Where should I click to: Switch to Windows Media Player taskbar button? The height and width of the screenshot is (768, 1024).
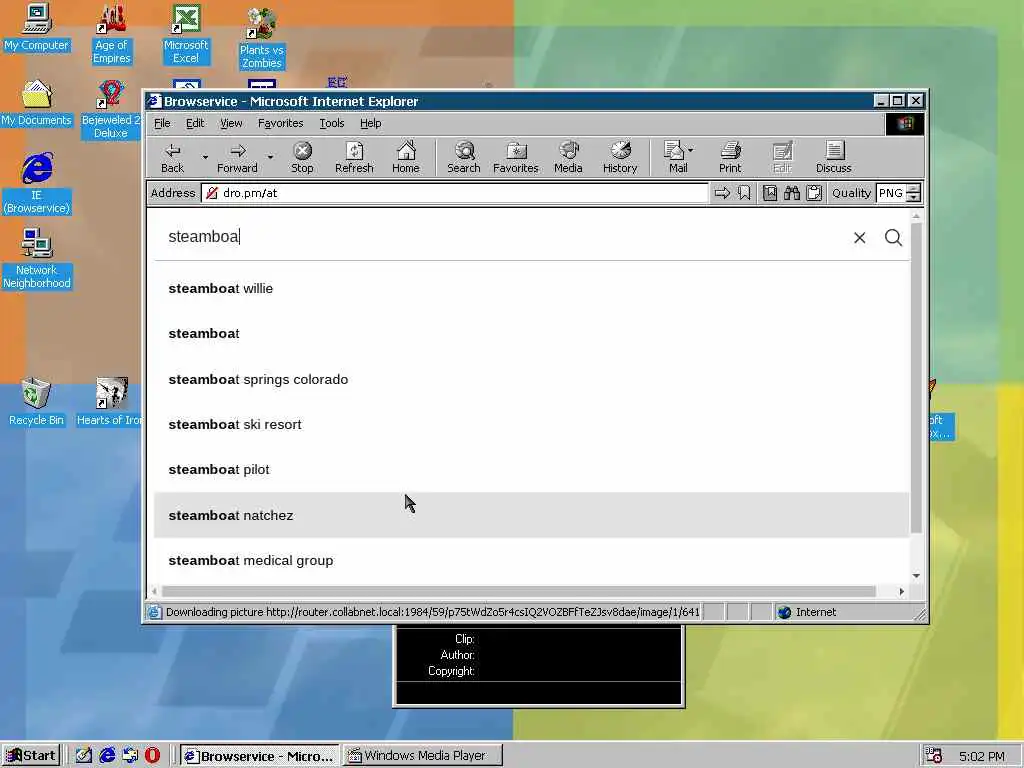[423, 756]
